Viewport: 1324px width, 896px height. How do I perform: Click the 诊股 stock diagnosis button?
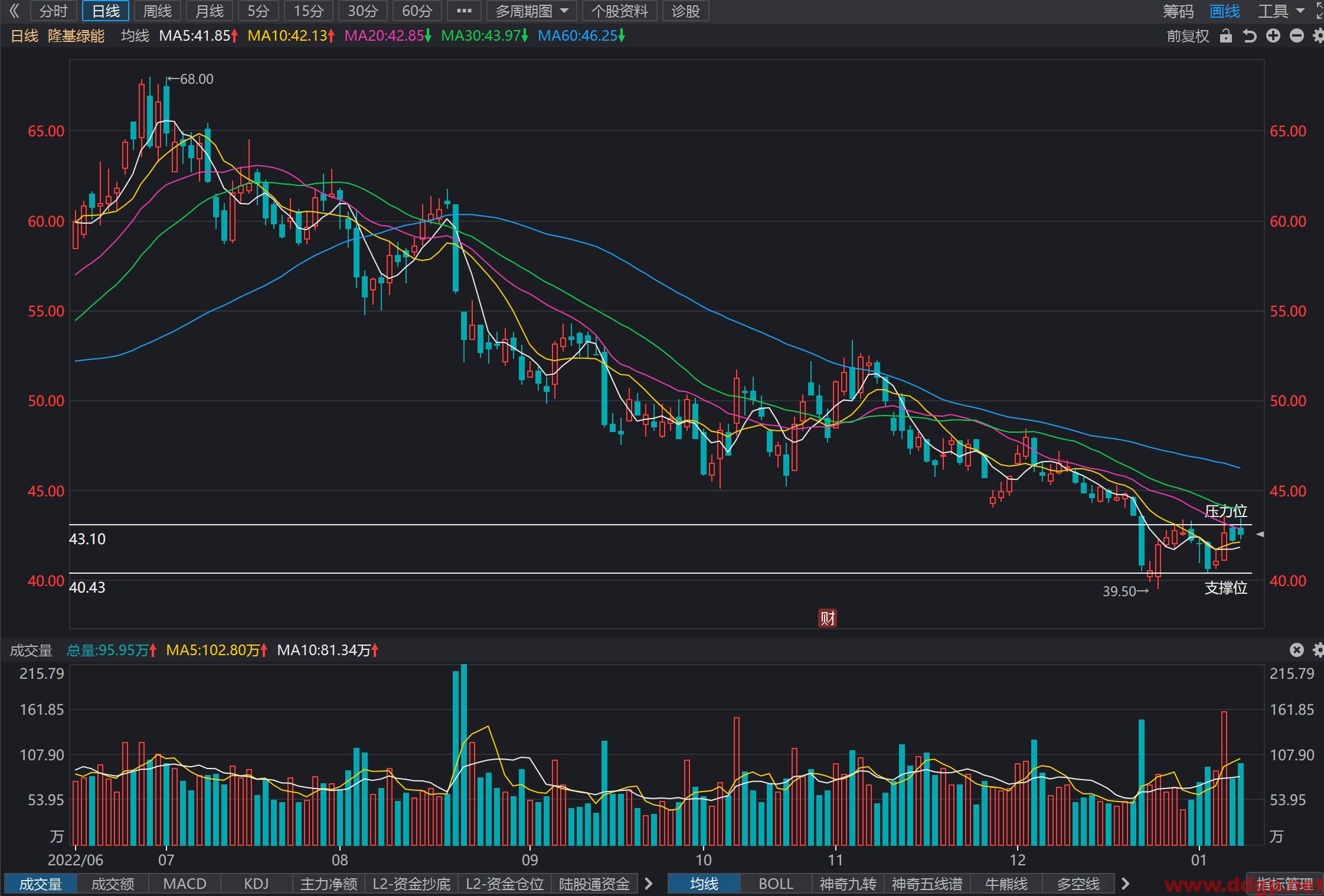click(x=686, y=11)
